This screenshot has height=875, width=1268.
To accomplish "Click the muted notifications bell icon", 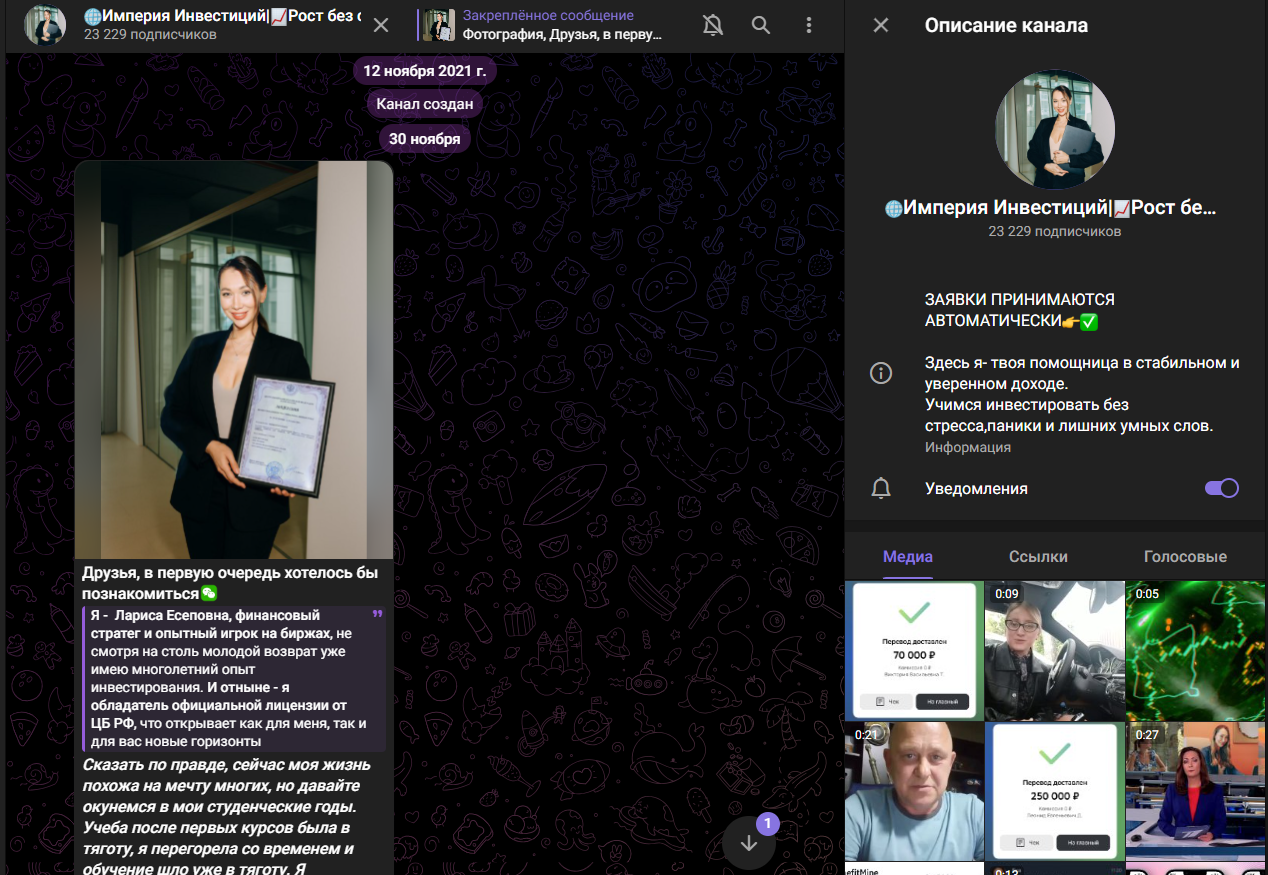I will point(713,26).
